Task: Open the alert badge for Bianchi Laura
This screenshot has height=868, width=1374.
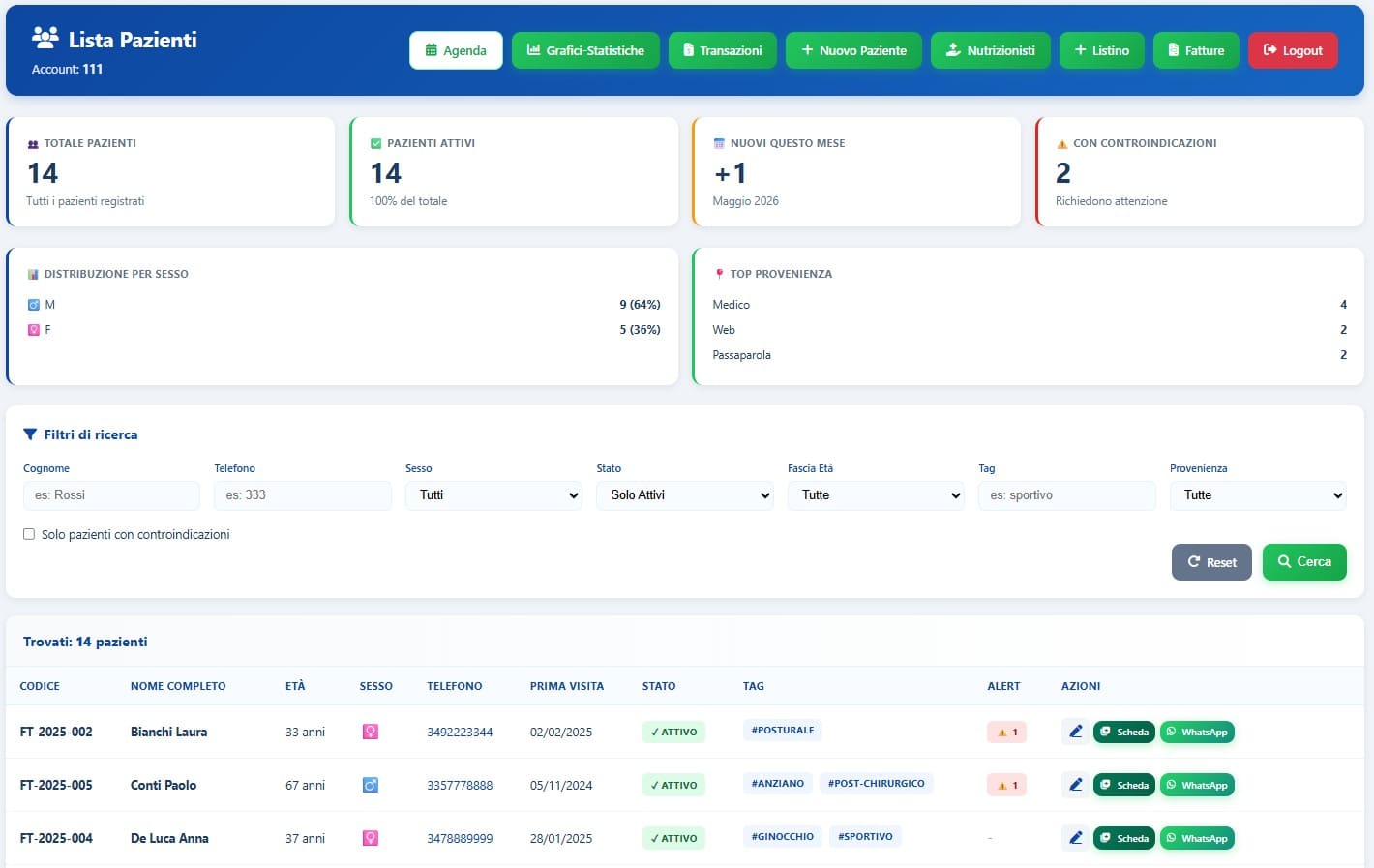Action: (1006, 733)
